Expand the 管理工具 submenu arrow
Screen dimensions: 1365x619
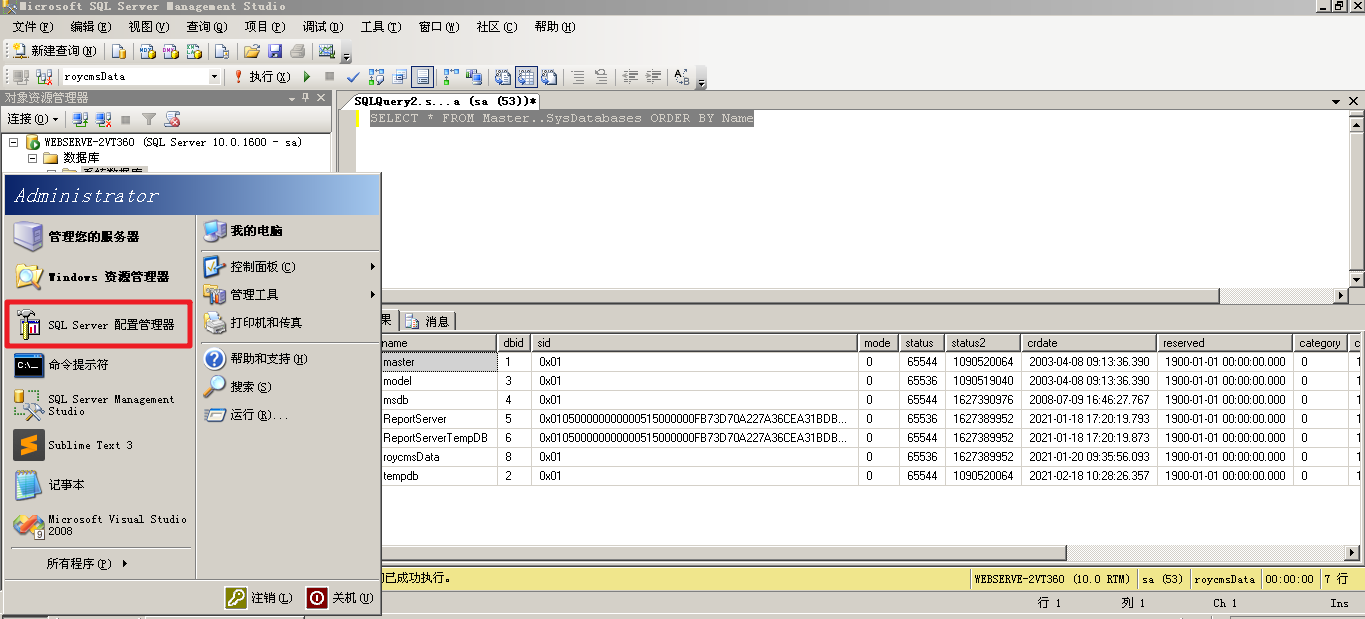pos(372,295)
